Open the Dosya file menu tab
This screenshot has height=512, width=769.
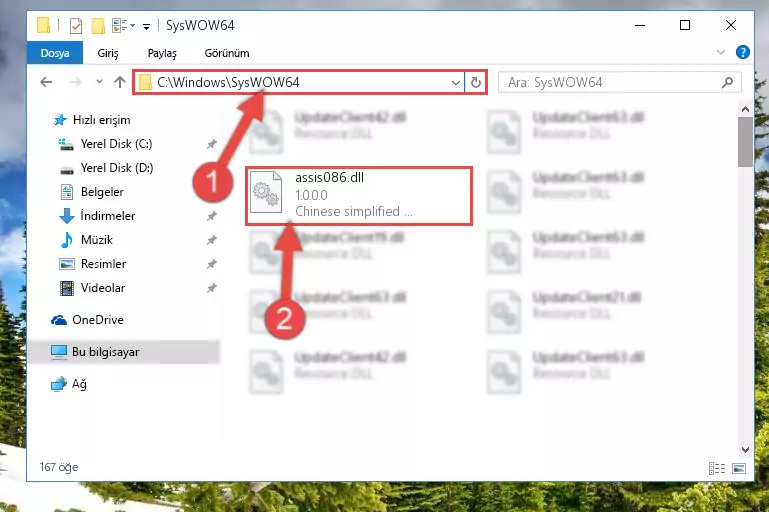(x=55, y=53)
